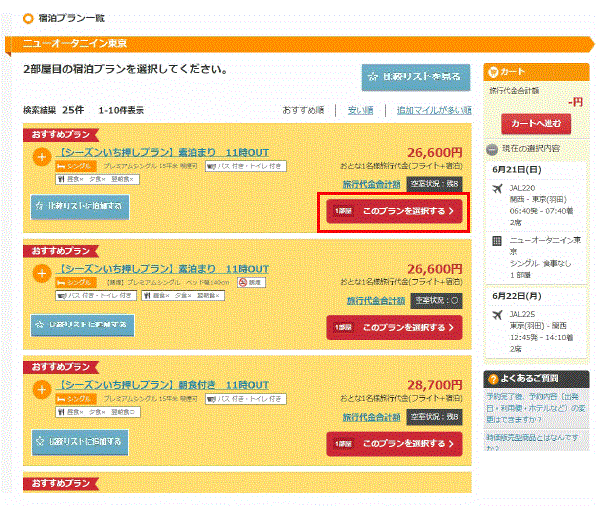Image resolution: width=600 pixels, height=506 pixels.
Task: Click the orange plus icon on the first plan
Action: 41,156
